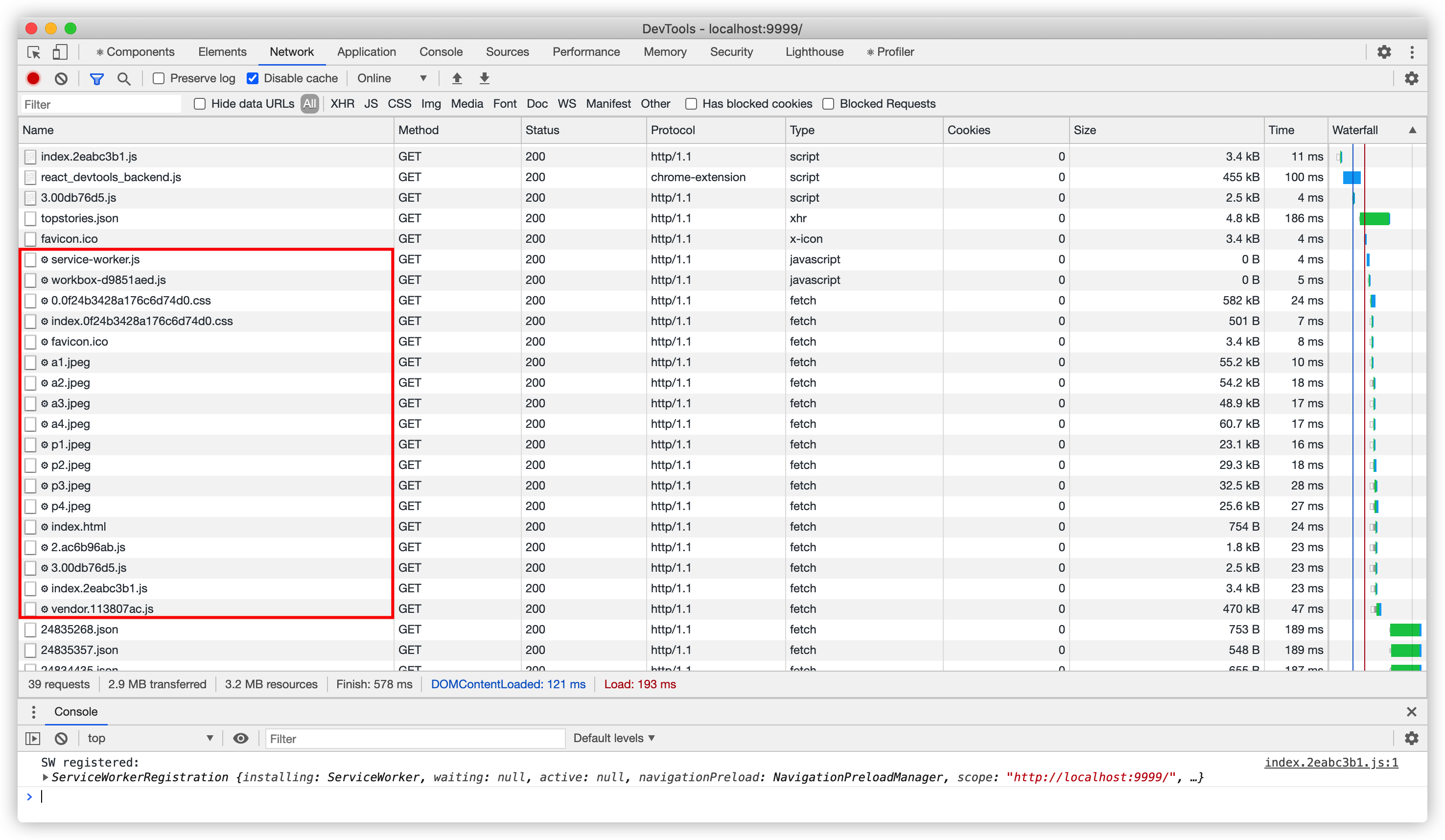Viewport: 1445px width, 840px height.
Task: Filter requests by Img type
Action: coord(431,104)
